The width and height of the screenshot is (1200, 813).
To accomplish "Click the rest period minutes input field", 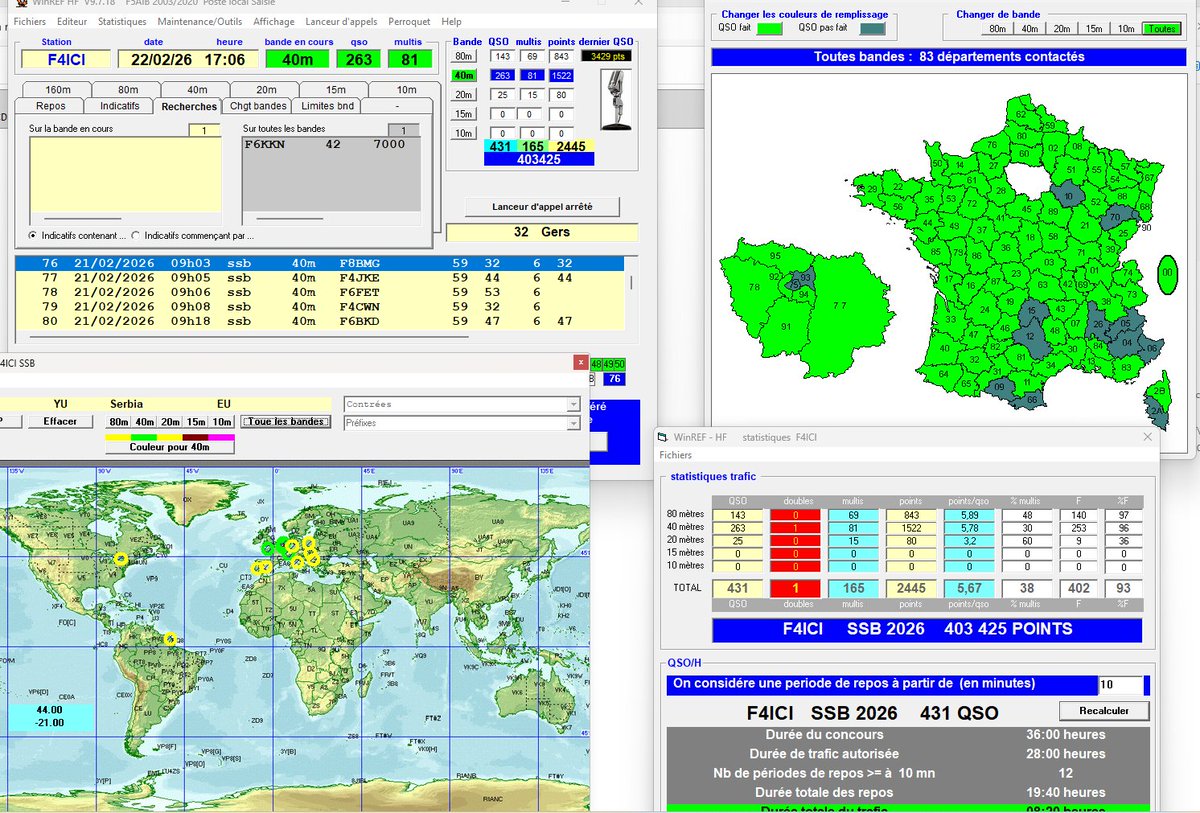I will click(x=1120, y=685).
